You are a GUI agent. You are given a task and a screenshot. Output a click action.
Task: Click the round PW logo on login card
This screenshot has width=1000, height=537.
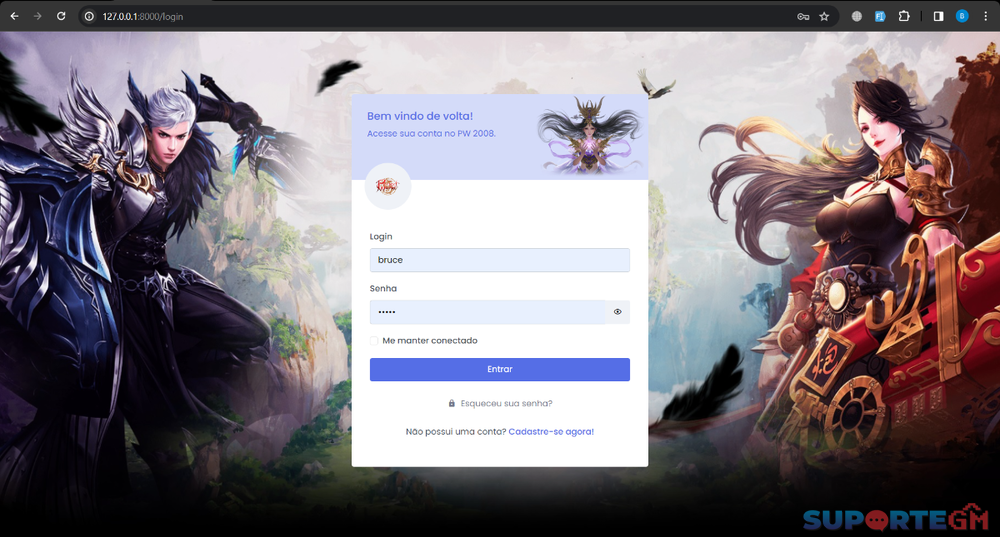point(388,186)
